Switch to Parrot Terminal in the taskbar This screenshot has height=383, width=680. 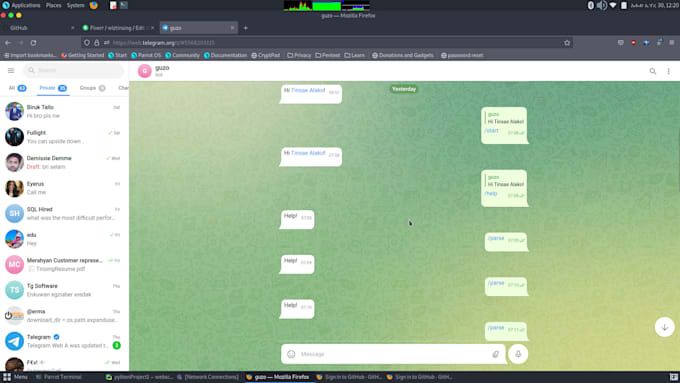pos(59,377)
